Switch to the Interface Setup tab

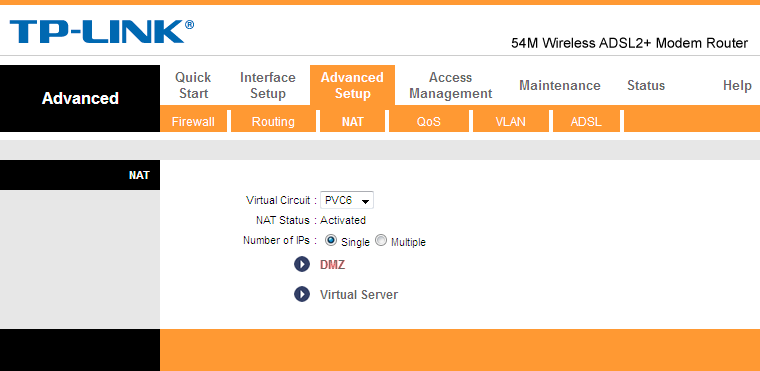coord(268,85)
